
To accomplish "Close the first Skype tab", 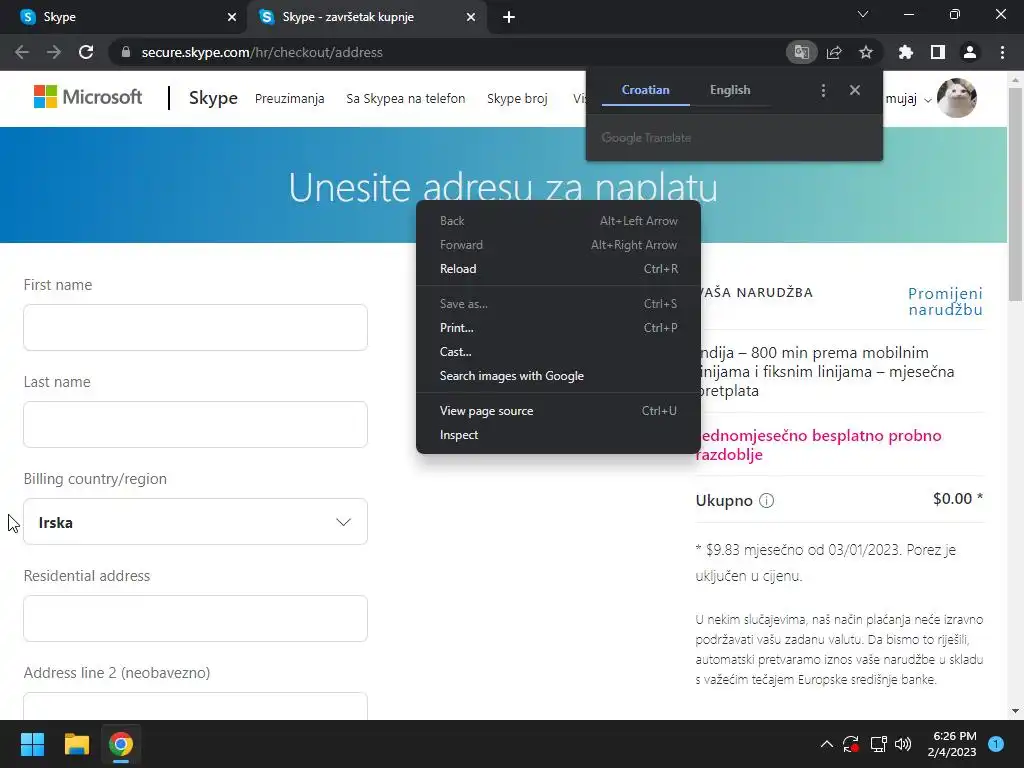I will 231,17.
